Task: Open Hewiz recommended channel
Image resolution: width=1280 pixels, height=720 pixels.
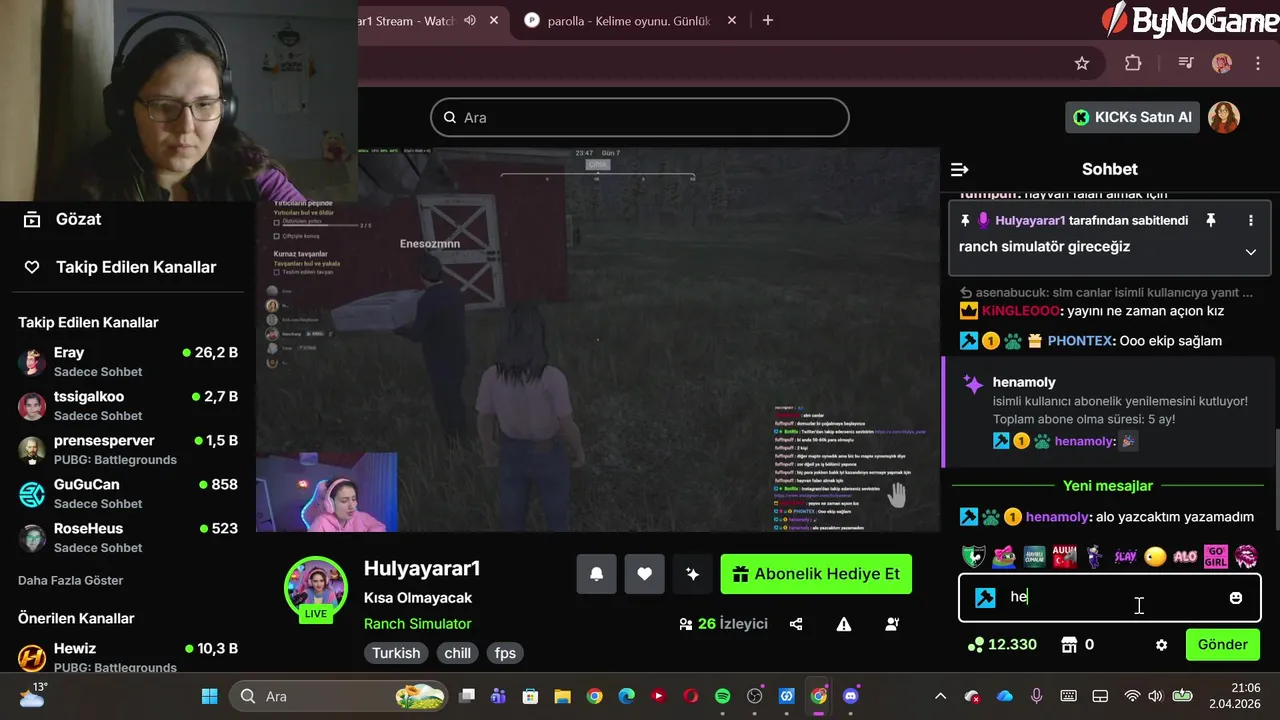Action: [128, 657]
